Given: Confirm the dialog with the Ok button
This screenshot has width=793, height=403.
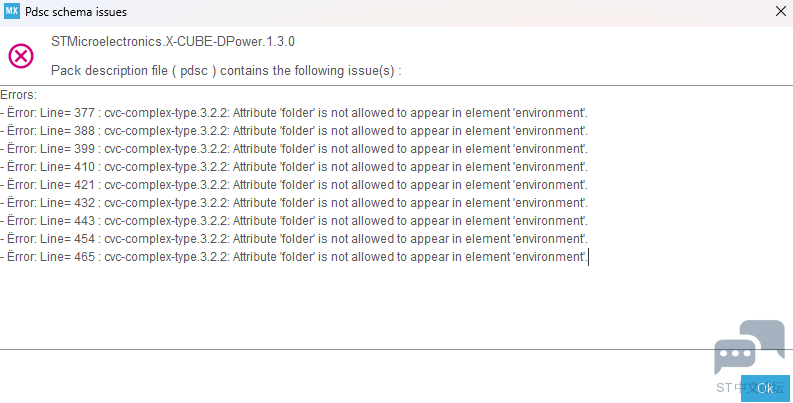Looking at the screenshot, I should [x=765, y=388].
